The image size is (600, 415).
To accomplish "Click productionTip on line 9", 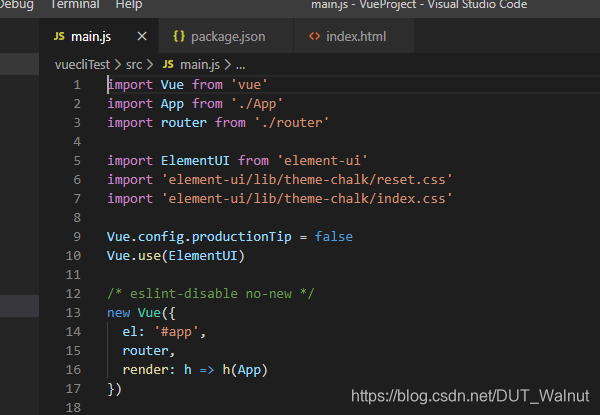I will coord(241,237).
